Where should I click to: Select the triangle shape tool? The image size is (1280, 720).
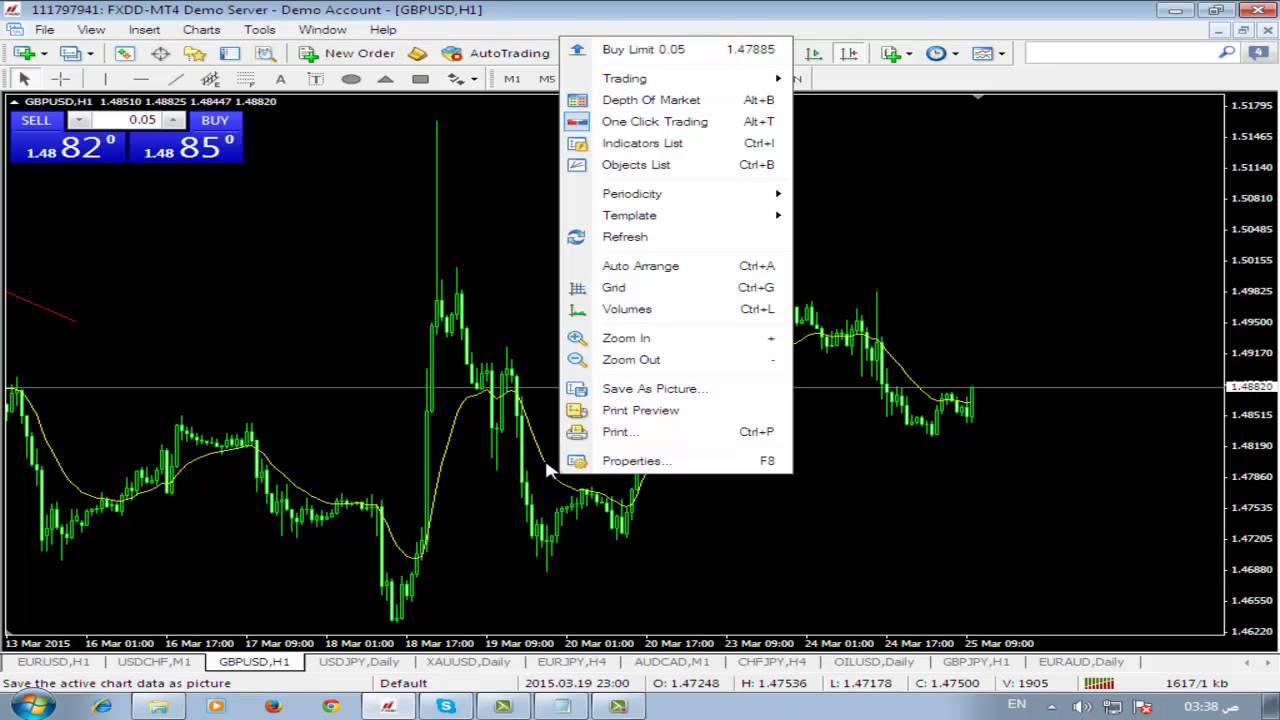386,79
